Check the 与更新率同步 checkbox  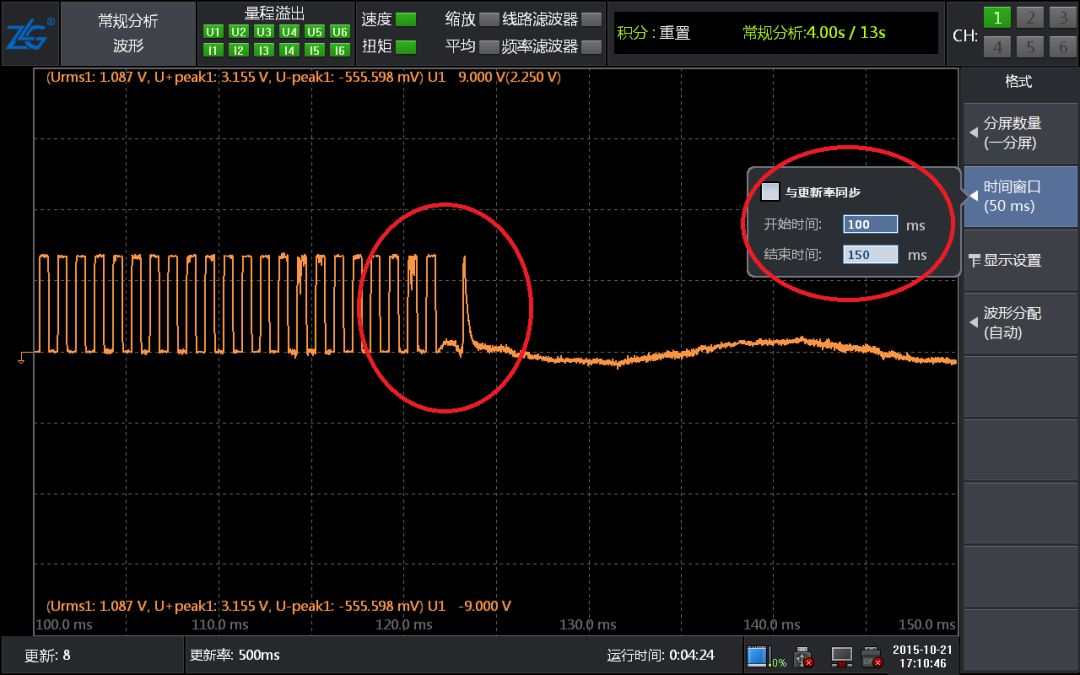[x=770, y=191]
